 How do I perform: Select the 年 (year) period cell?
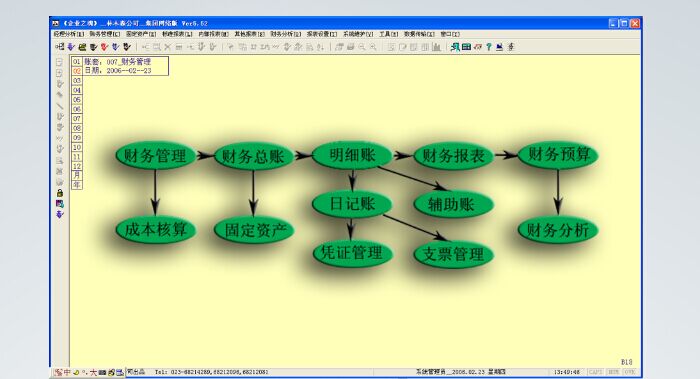click(x=77, y=185)
